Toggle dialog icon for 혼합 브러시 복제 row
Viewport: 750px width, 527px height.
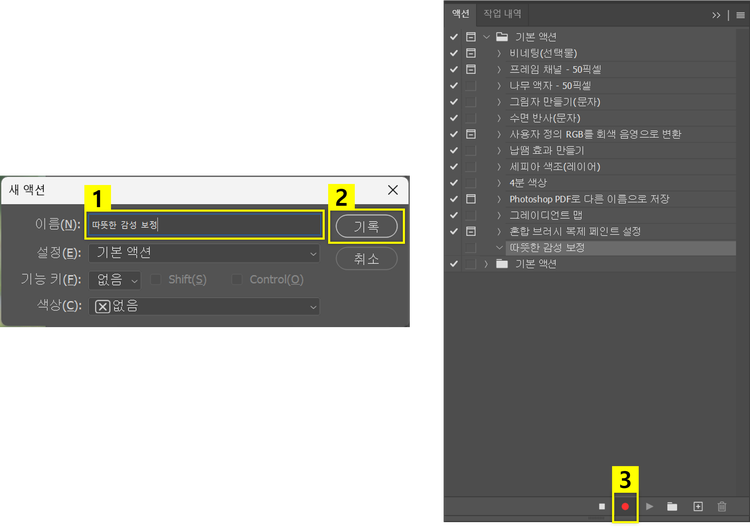(471, 231)
